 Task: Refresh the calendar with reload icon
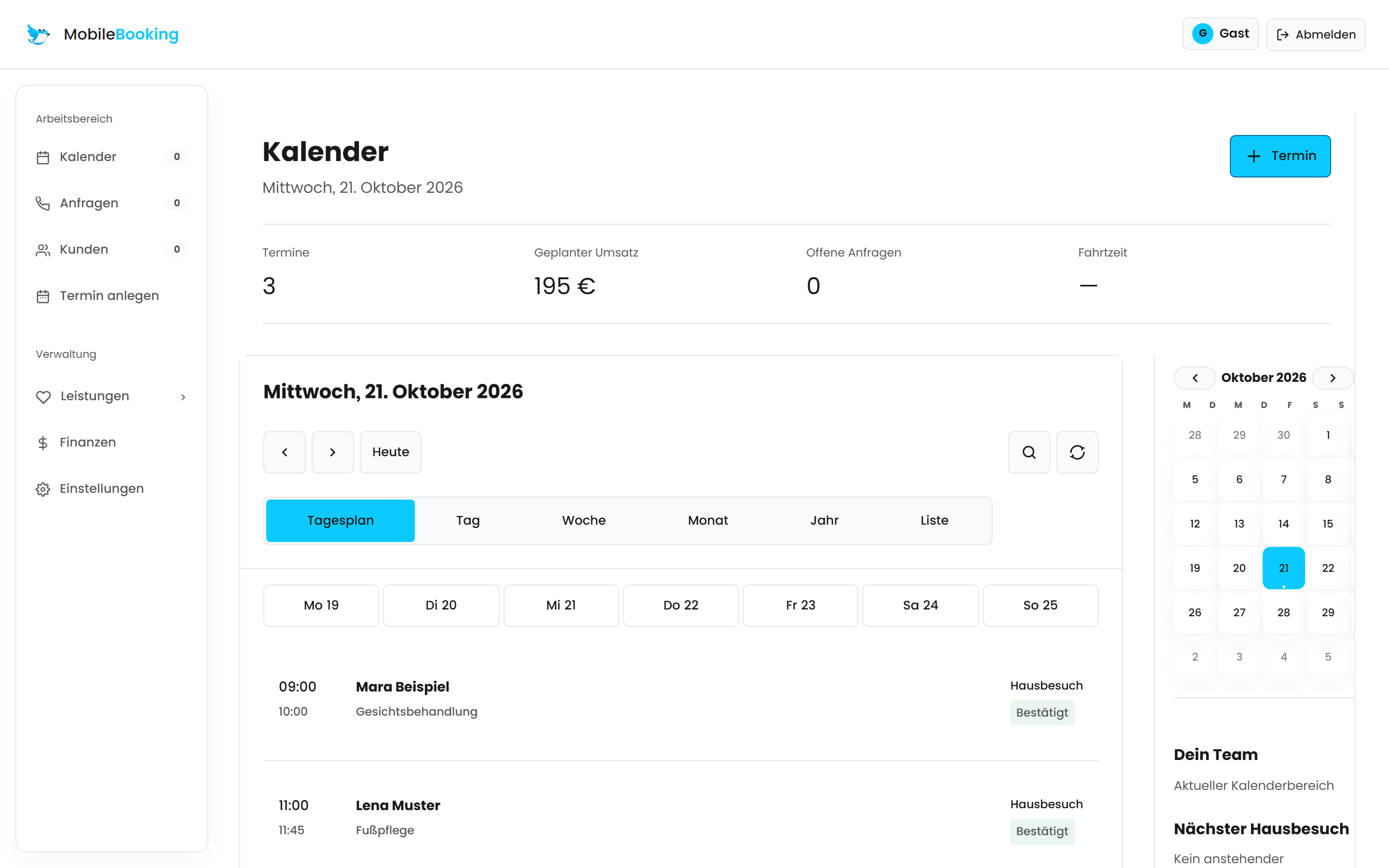[1077, 452]
